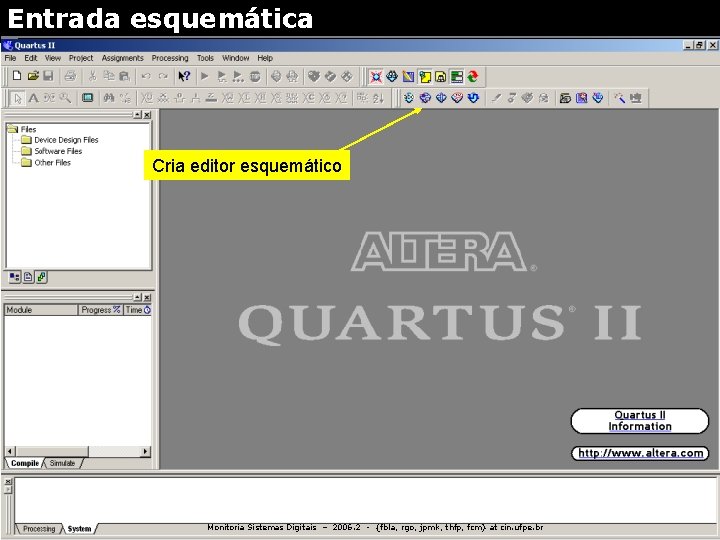The width and height of the screenshot is (720, 540).
Task: Click the New file icon
Action: pyautogui.click(x=17, y=76)
